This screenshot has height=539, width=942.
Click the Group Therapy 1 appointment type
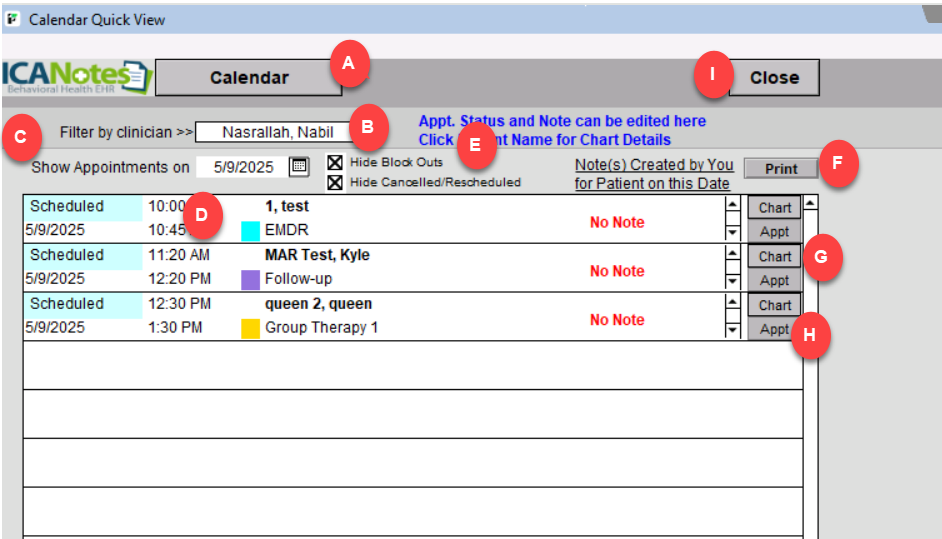tap(321, 327)
